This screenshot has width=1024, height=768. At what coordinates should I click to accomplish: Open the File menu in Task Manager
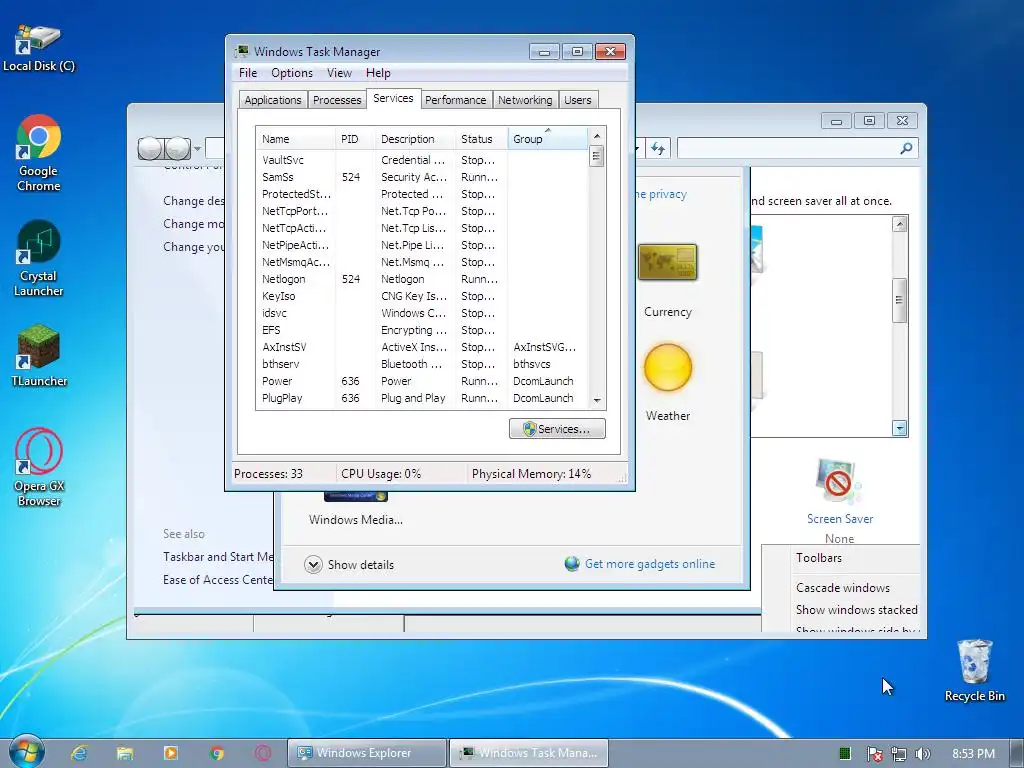(248, 72)
